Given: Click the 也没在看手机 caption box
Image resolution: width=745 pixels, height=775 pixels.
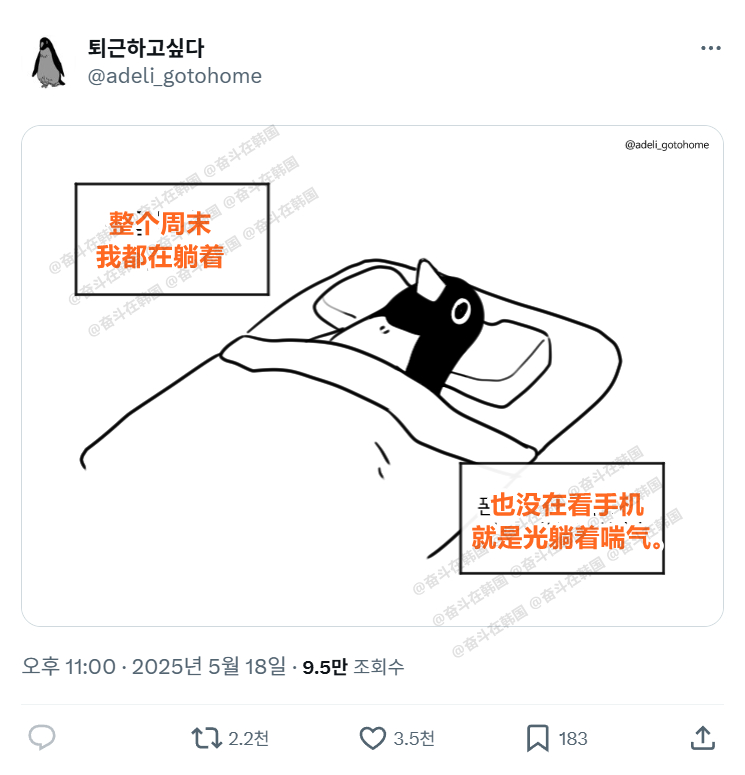Looking at the screenshot, I should click(562, 518).
